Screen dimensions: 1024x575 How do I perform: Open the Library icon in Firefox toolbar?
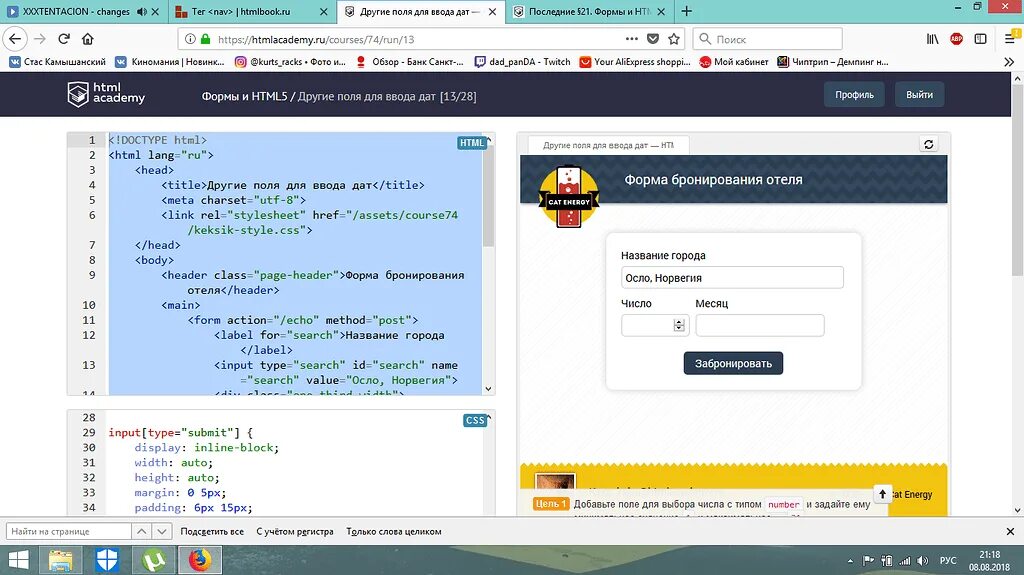tap(933, 39)
